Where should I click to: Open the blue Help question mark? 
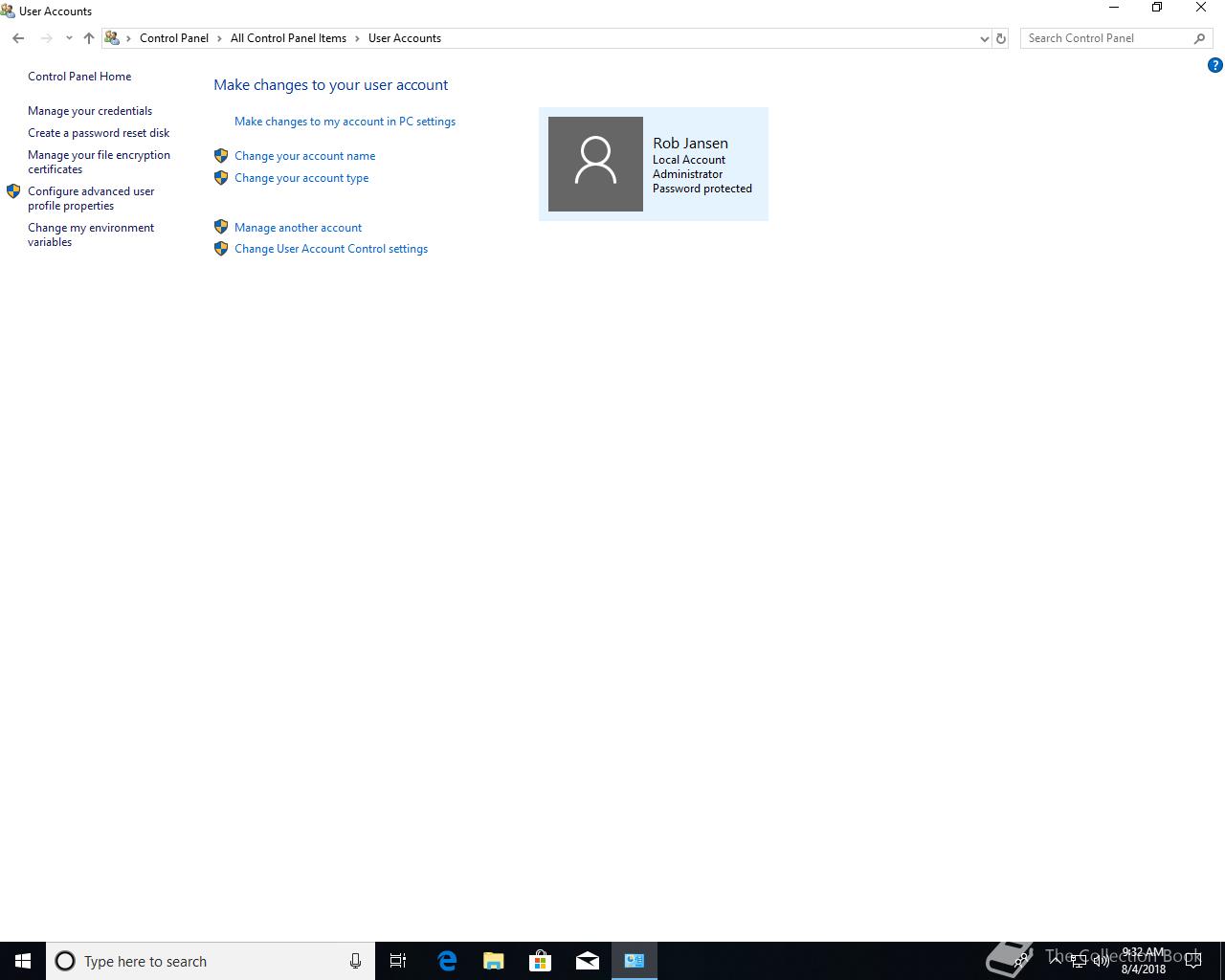tap(1215, 65)
